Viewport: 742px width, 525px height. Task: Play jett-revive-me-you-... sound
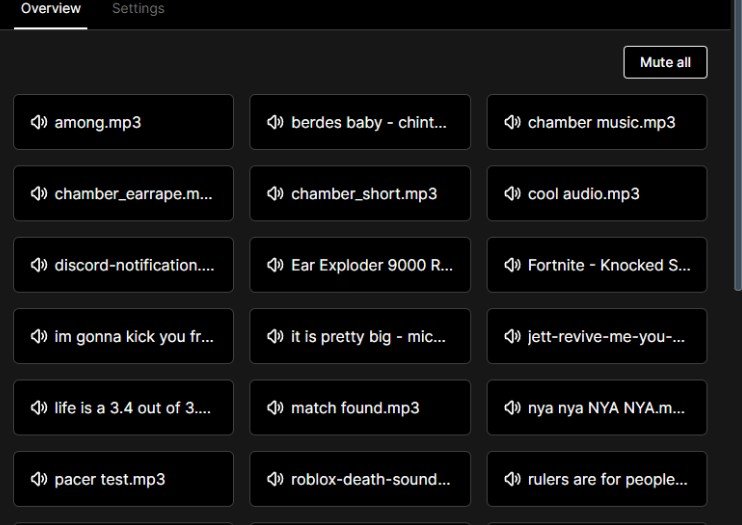pyautogui.click(x=597, y=336)
